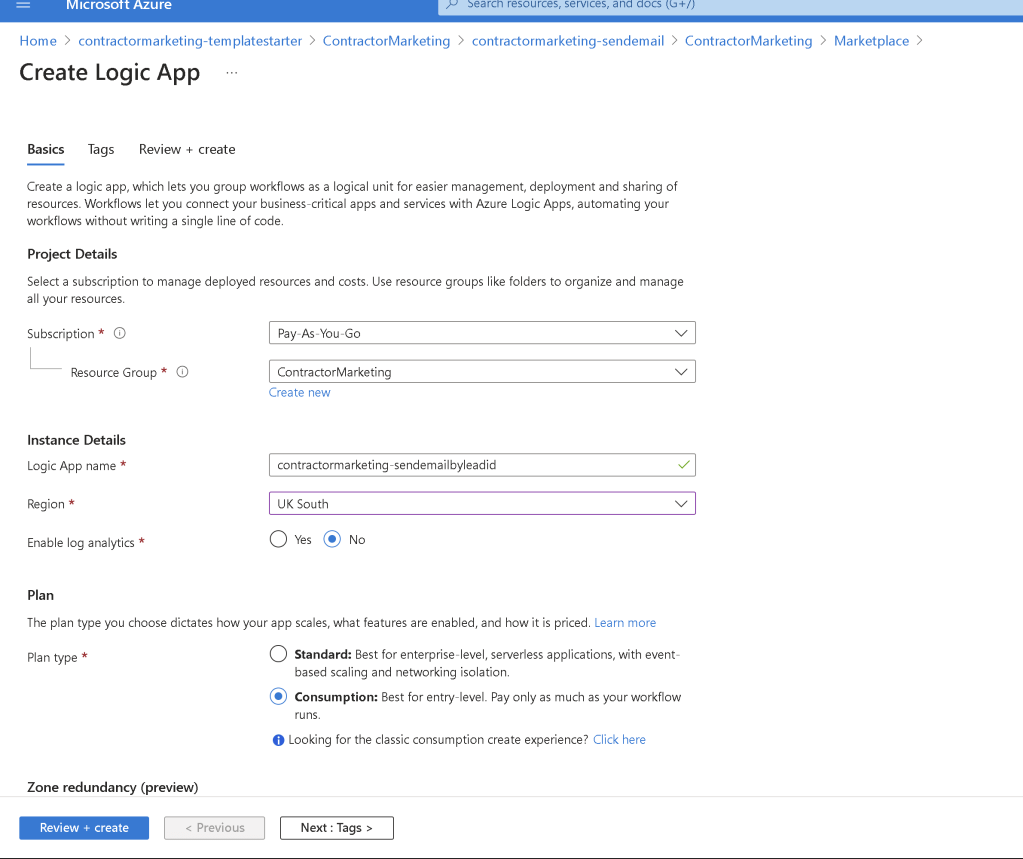1023x859 pixels.
Task: Choose the Standard plan type
Action: [278, 654]
